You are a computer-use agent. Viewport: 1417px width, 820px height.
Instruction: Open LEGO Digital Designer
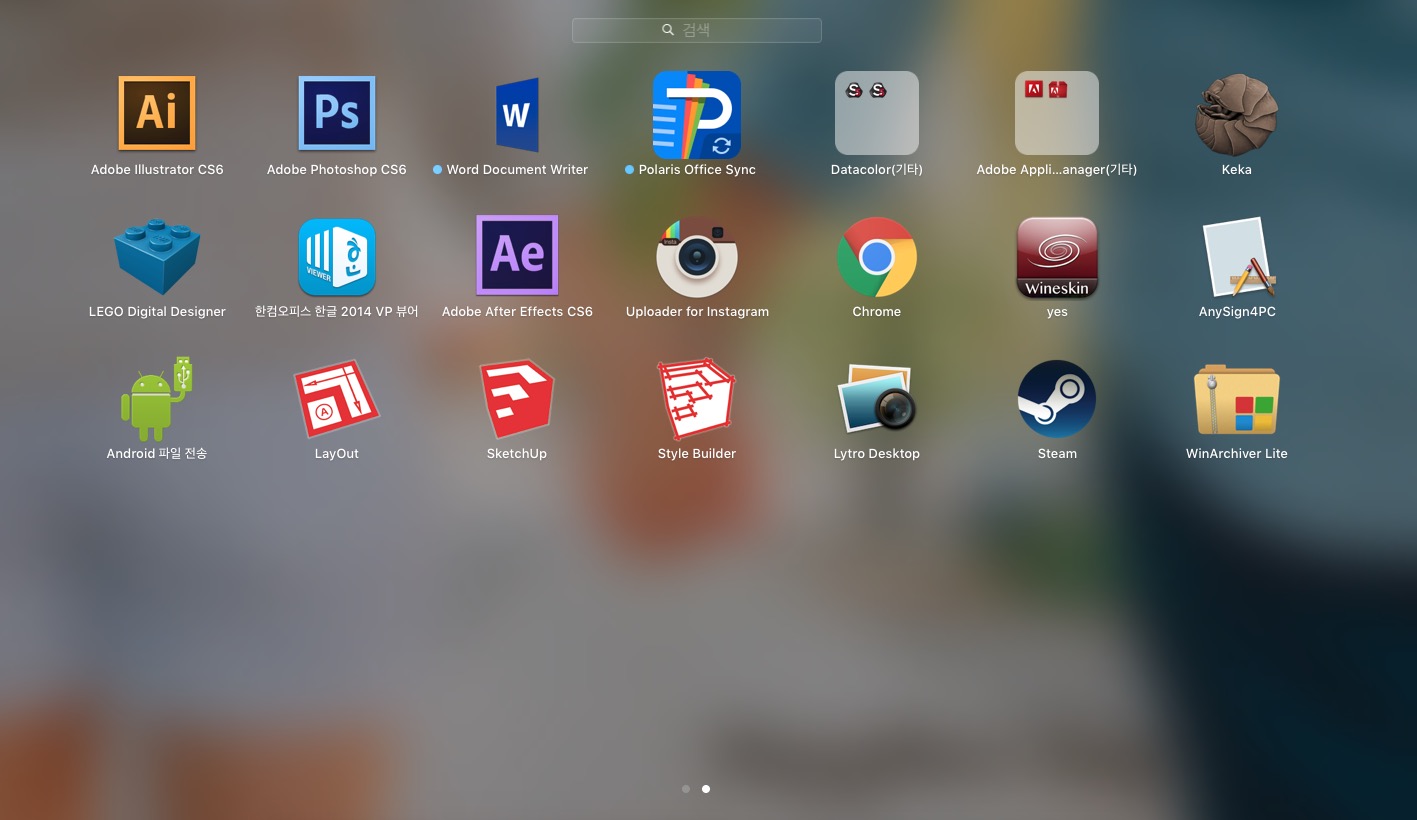click(x=157, y=256)
